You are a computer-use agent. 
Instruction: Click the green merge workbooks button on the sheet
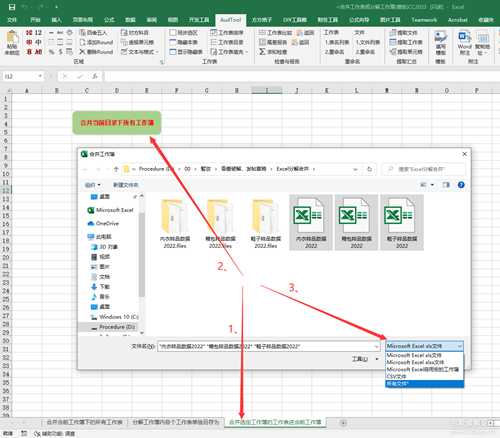[x=117, y=123]
